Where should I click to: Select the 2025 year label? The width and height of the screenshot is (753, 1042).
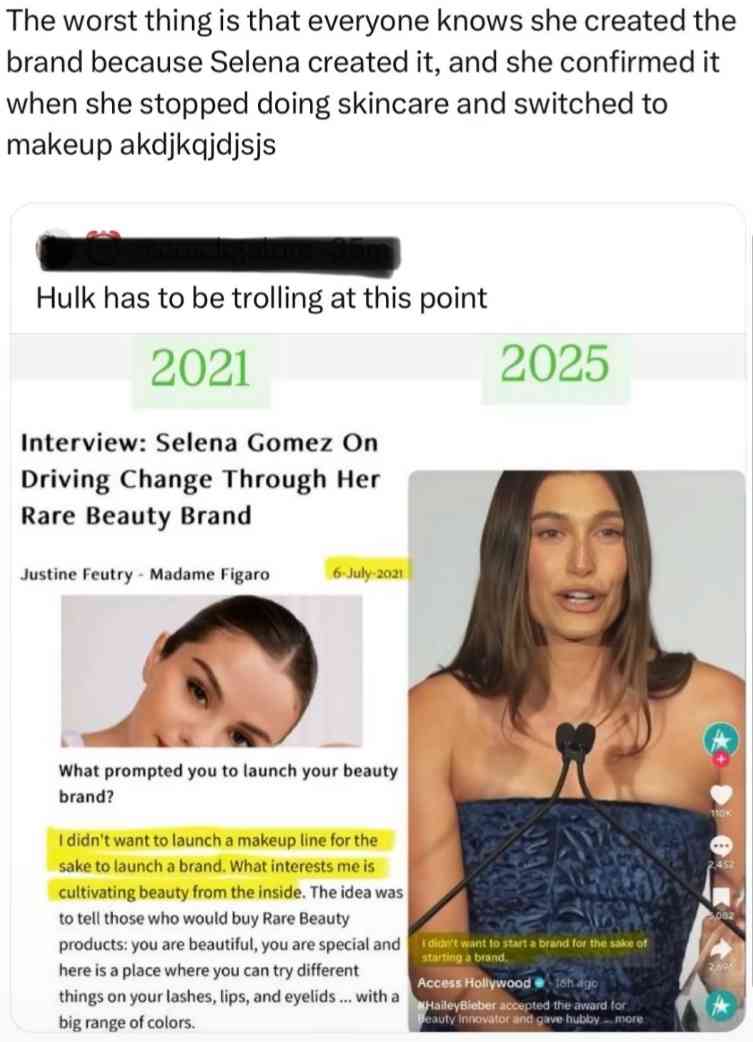click(554, 365)
